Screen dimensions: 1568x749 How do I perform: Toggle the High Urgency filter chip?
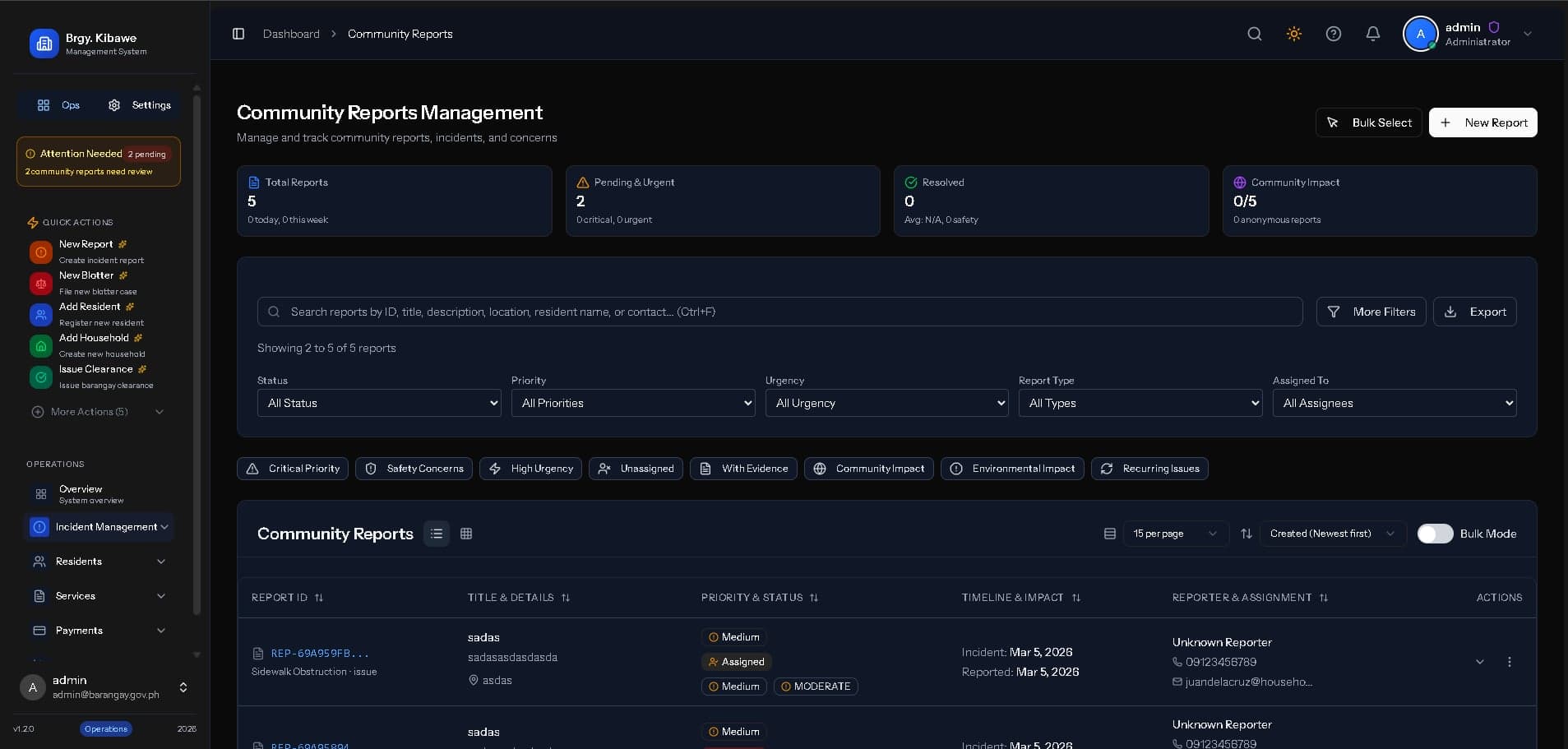530,469
